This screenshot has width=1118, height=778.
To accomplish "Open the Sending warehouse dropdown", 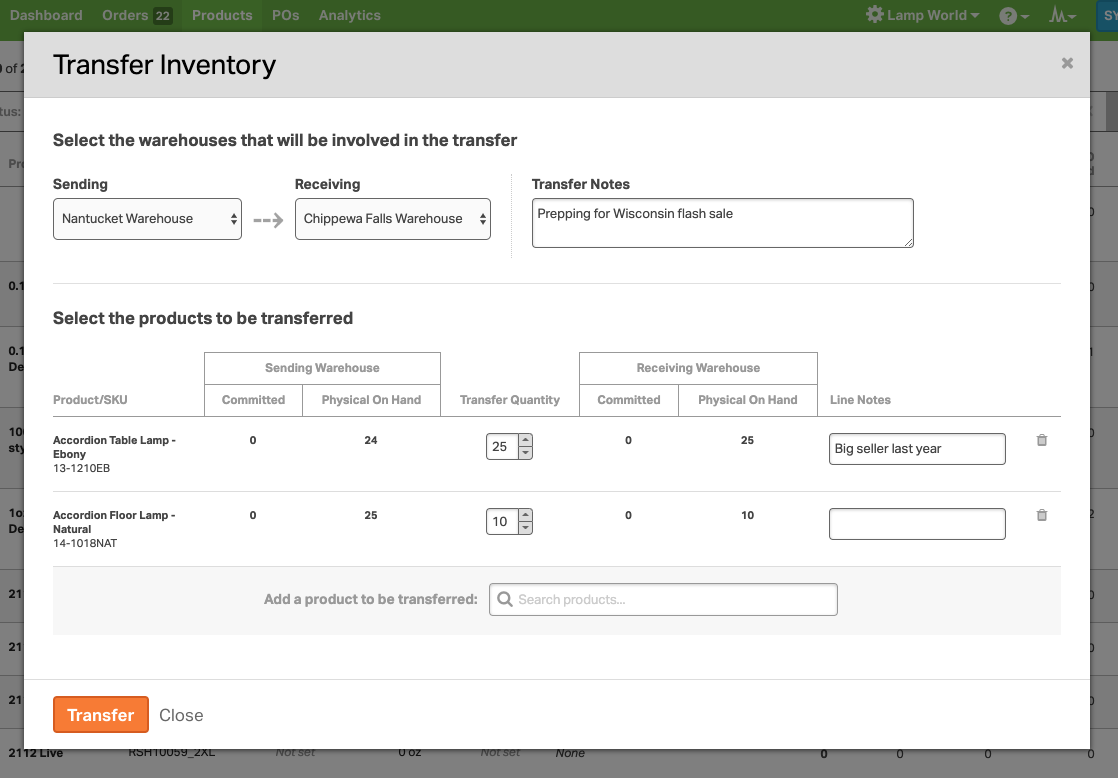I will tap(147, 218).
